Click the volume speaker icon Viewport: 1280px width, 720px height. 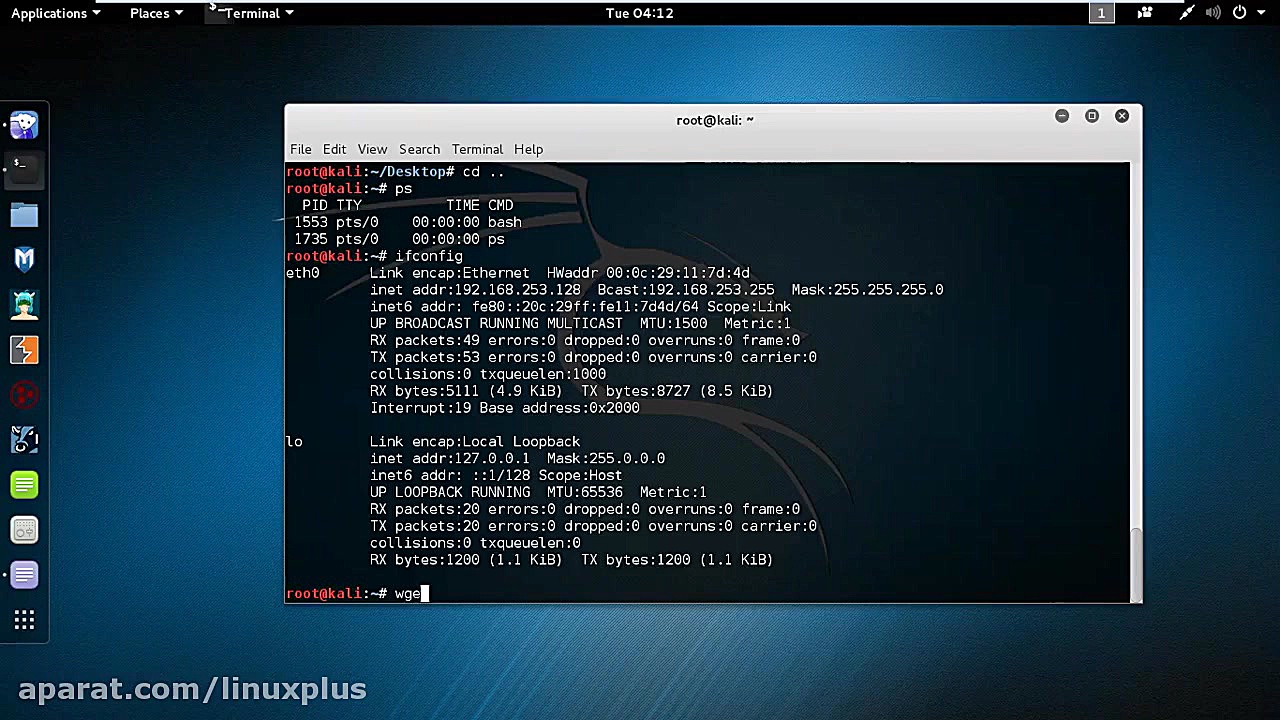click(x=1213, y=13)
